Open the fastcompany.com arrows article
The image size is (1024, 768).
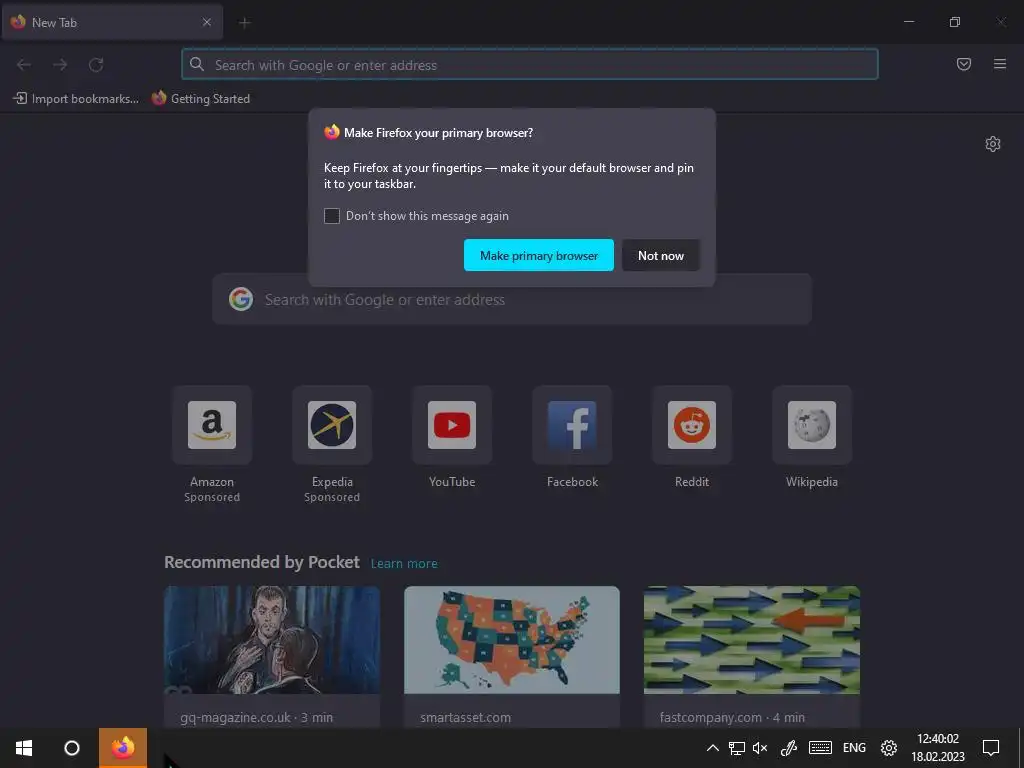click(x=752, y=640)
